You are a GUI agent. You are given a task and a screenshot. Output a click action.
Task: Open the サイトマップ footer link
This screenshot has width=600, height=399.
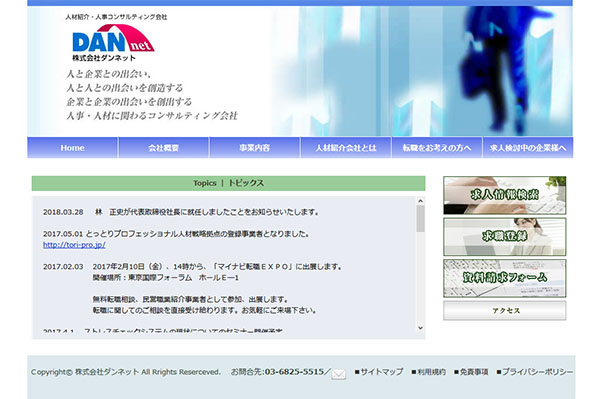click(x=379, y=371)
